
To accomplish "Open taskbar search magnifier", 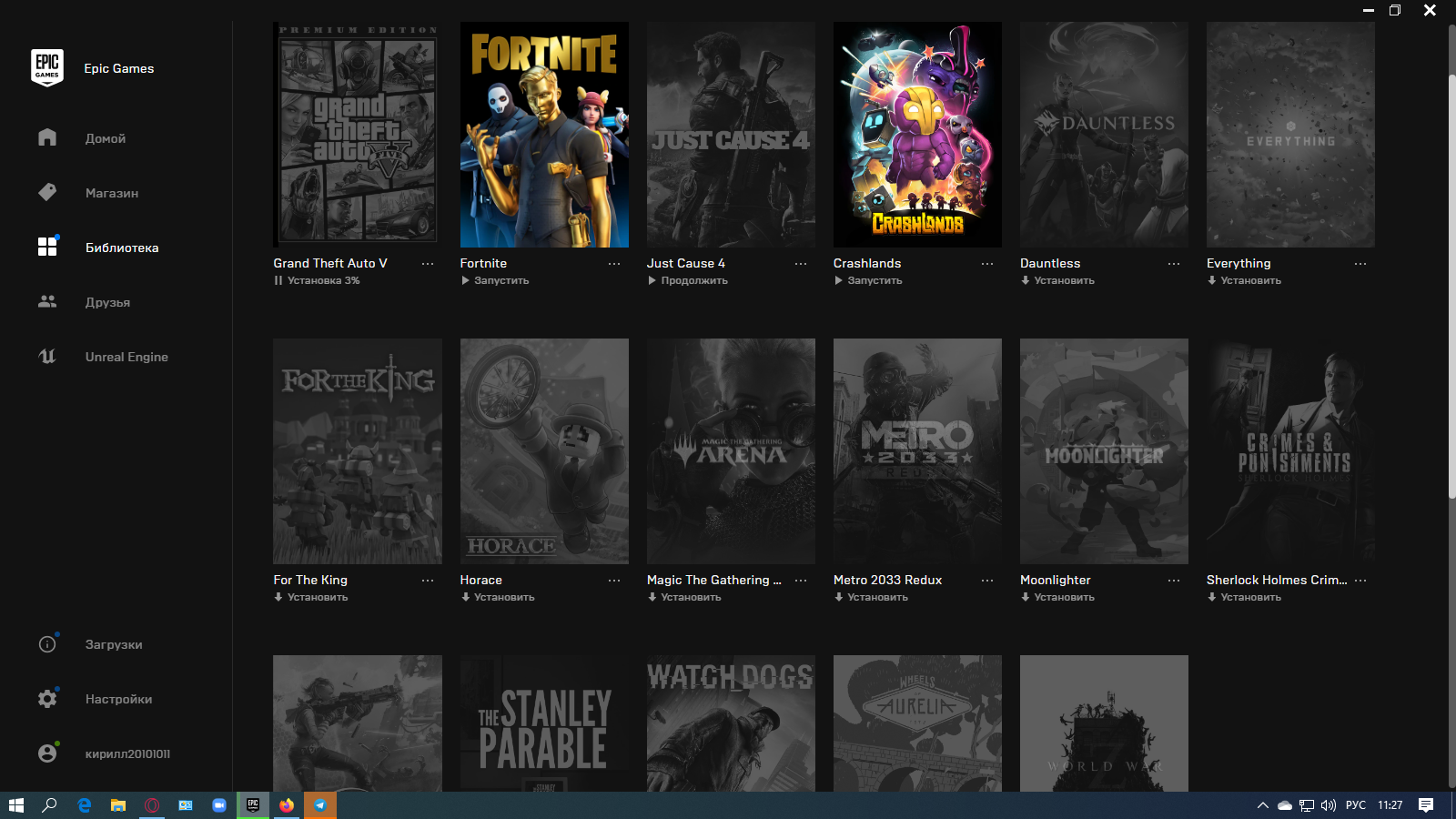I will click(50, 805).
